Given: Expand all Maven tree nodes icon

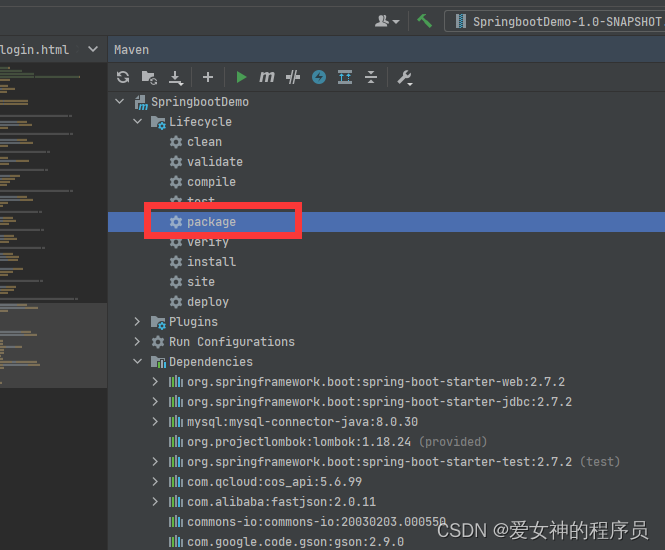Looking at the screenshot, I should pos(345,77).
